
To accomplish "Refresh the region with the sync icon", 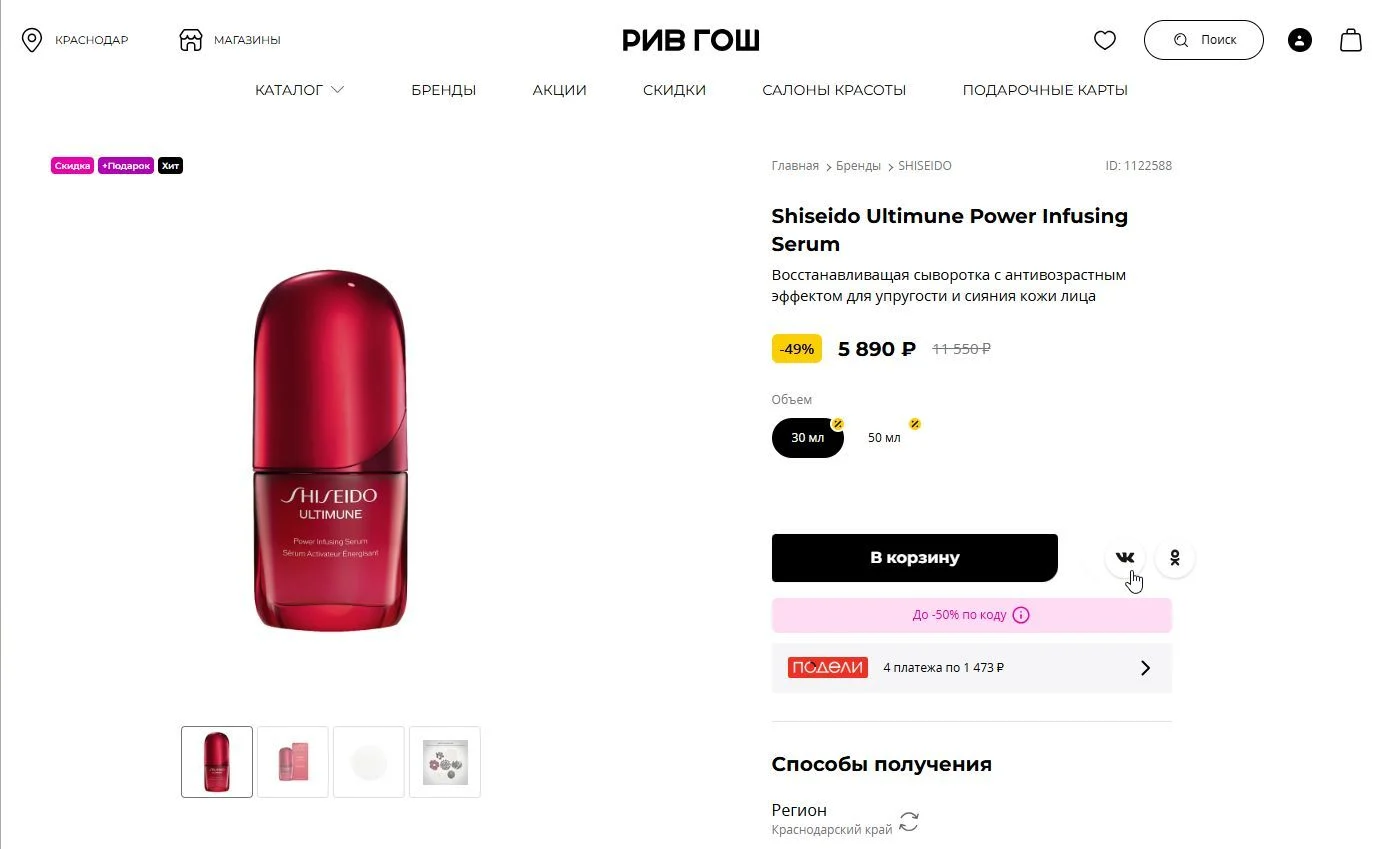I will 908,822.
